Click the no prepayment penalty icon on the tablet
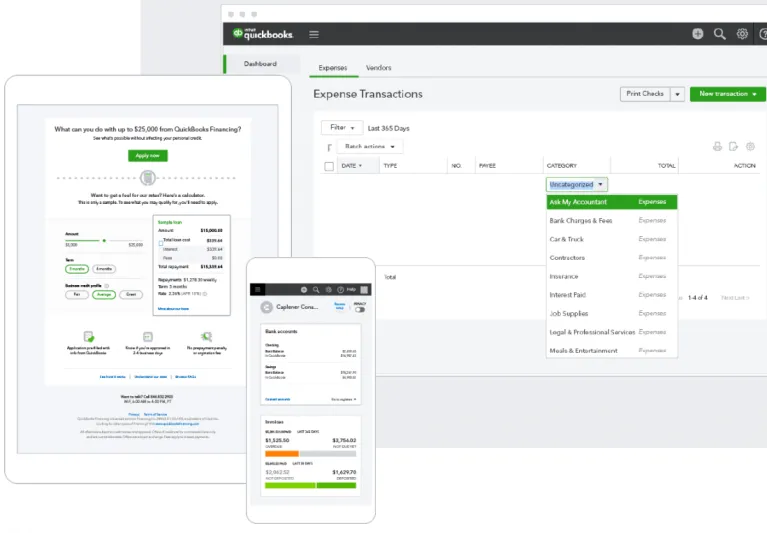 [206, 336]
